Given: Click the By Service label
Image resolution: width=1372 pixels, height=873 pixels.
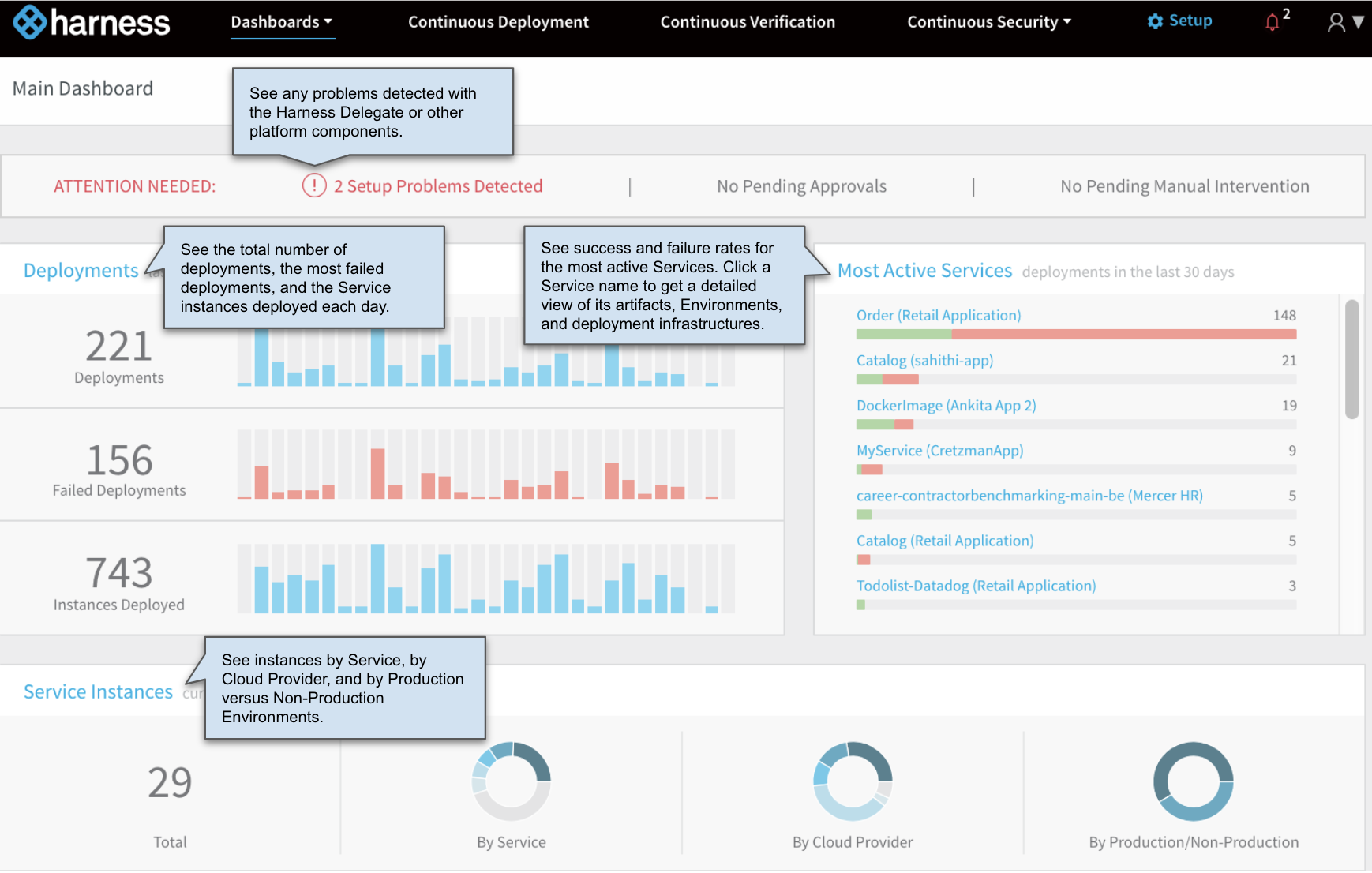Looking at the screenshot, I should 512,842.
